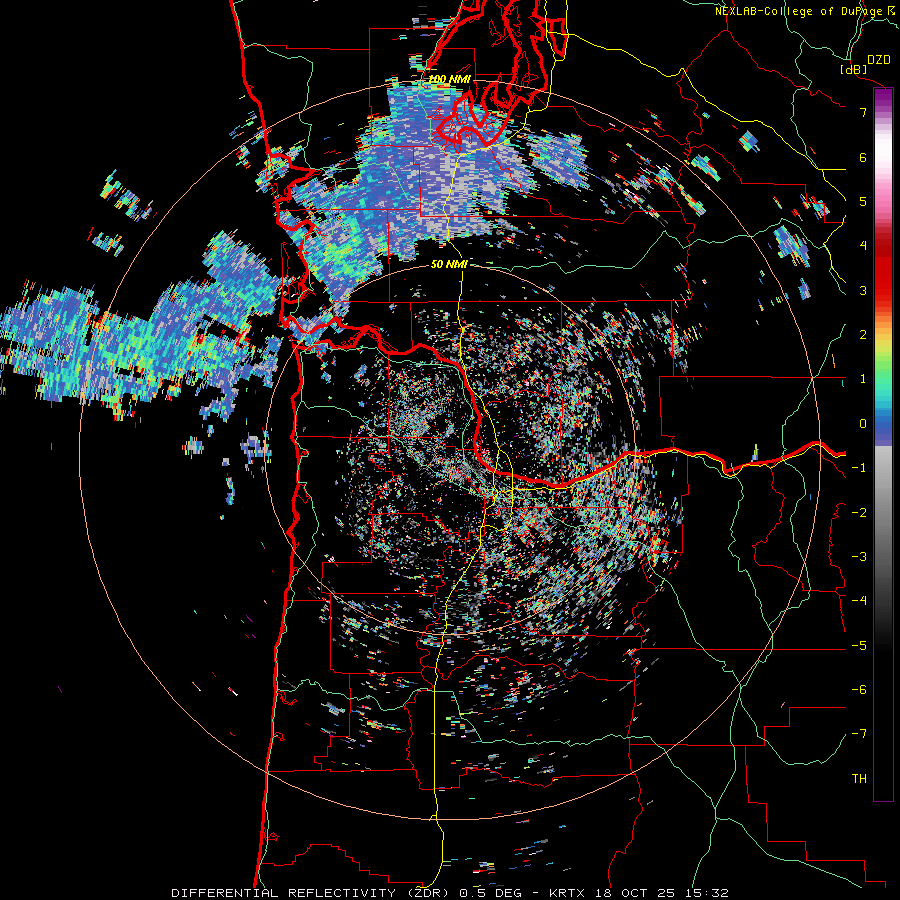The height and width of the screenshot is (900, 900).
Task: Click the 100 NMI range ring label
Action: (449, 79)
